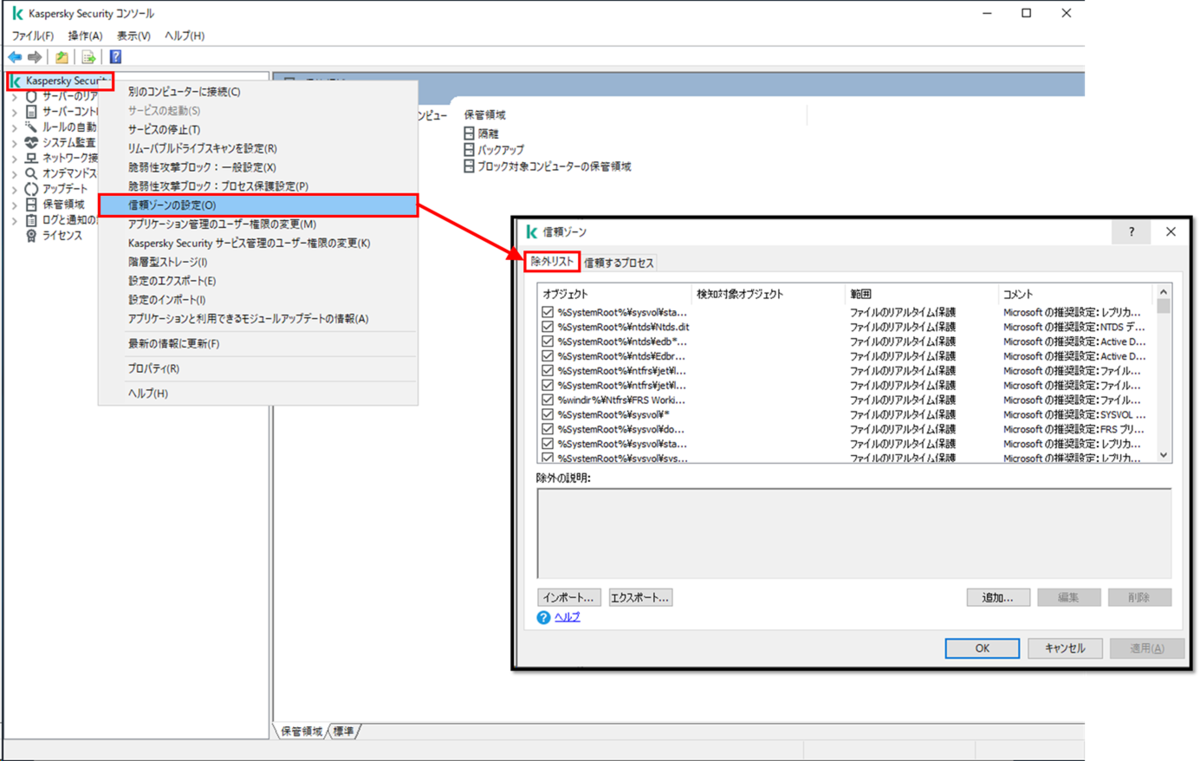Choose プロパティ(R) in context menu
This screenshot has width=1200, height=761.
[258, 368]
